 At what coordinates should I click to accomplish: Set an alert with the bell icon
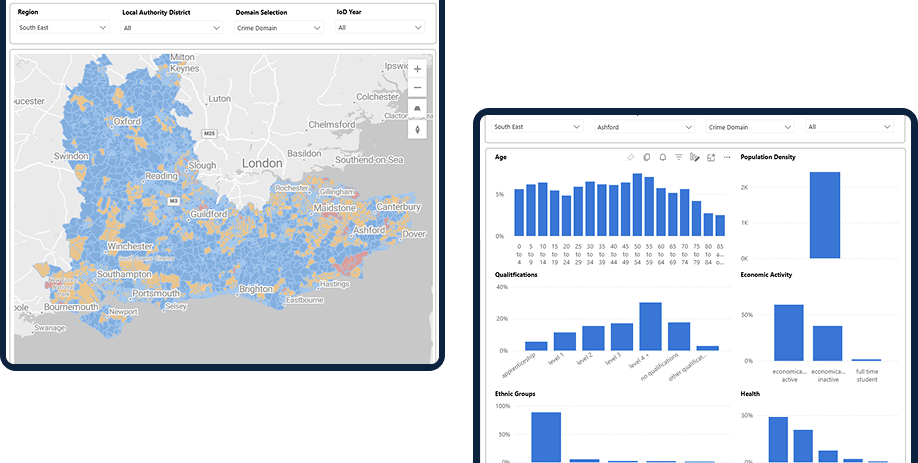click(x=663, y=157)
